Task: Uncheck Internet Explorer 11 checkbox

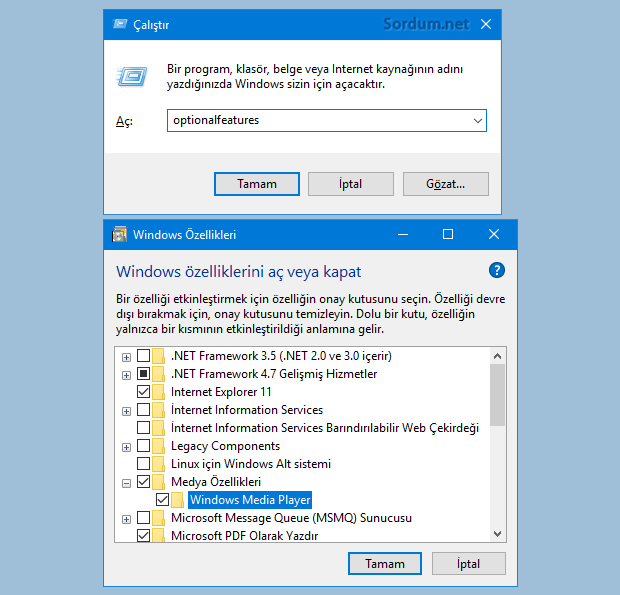Action: (143, 392)
